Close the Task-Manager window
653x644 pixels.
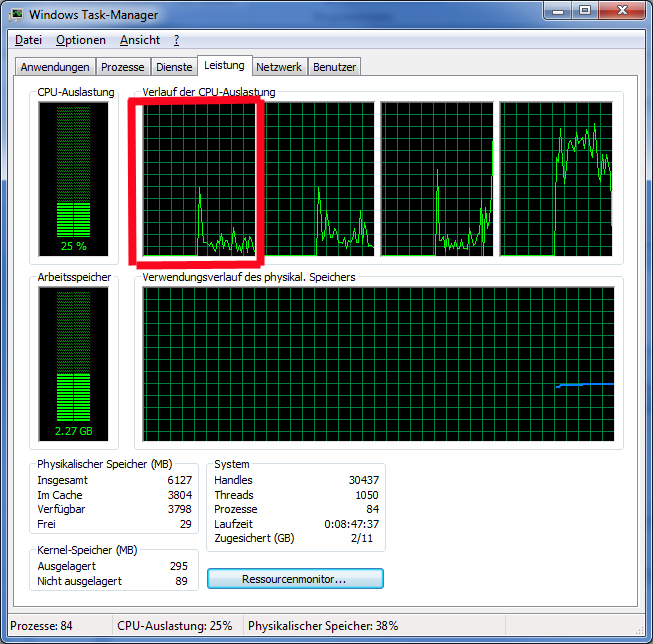click(622, 11)
